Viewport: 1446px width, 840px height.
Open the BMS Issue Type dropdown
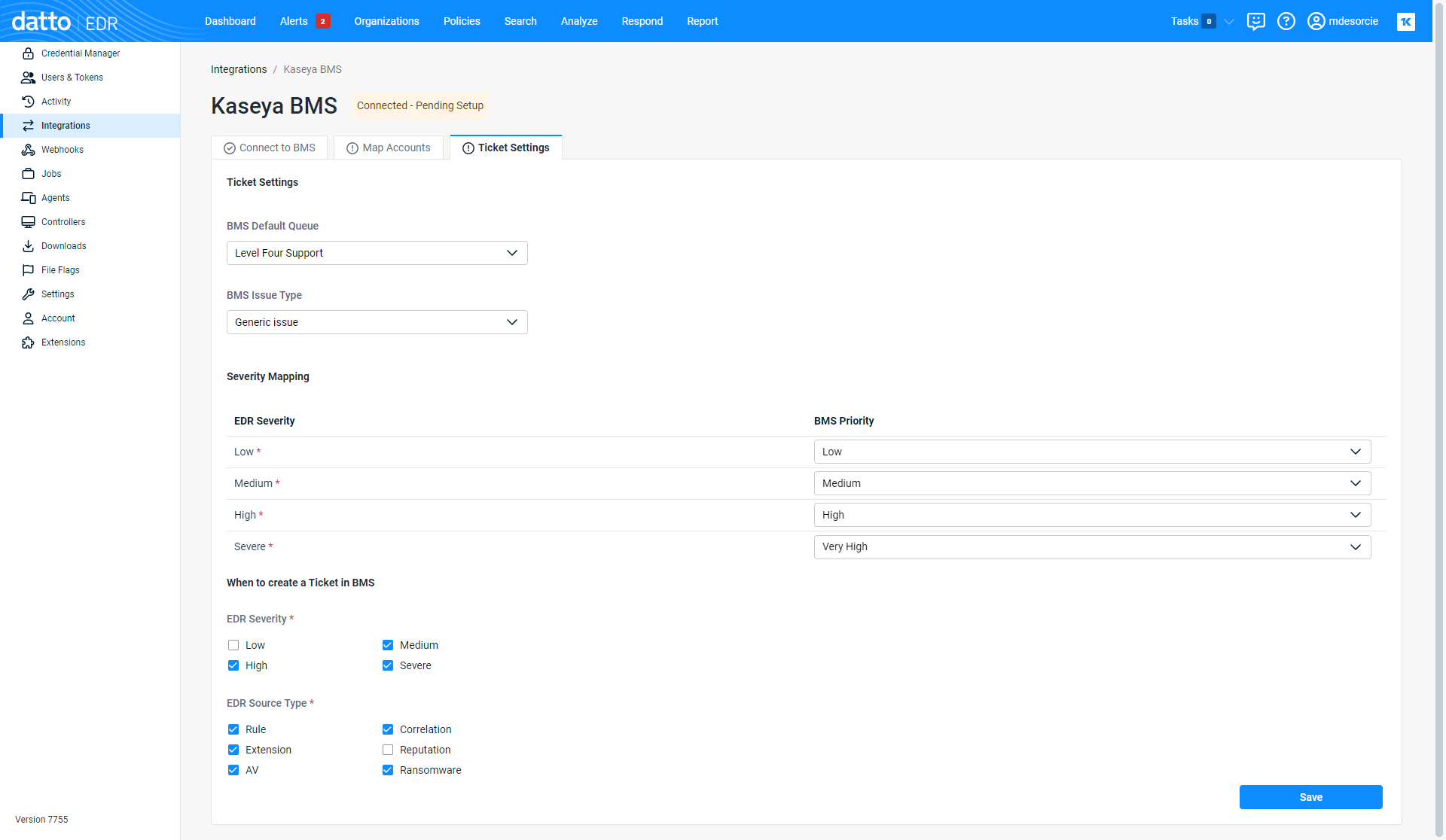[x=377, y=322]
